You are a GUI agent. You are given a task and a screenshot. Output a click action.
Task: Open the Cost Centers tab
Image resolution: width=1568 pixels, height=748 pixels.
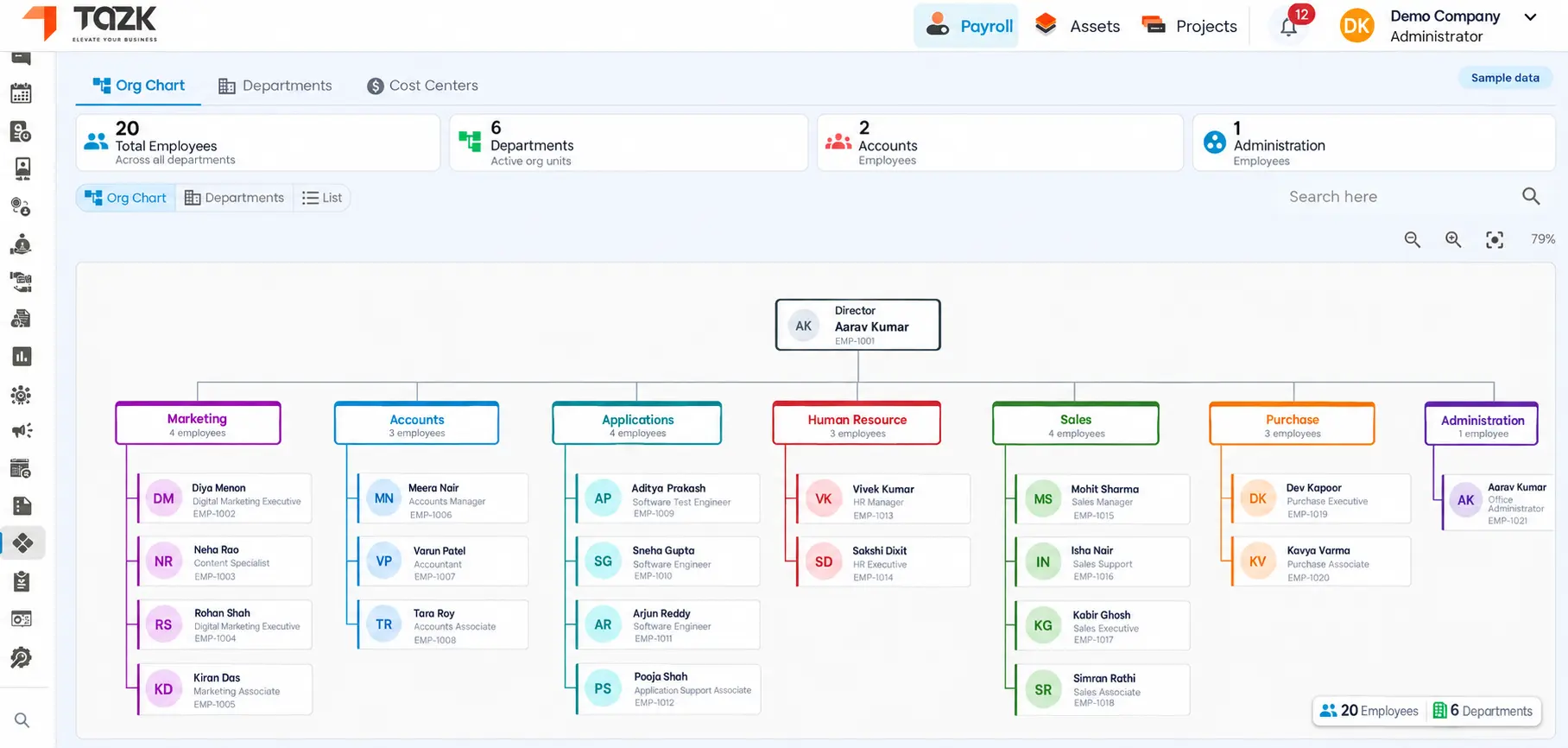pyautogui.click(x=422, y=86)
